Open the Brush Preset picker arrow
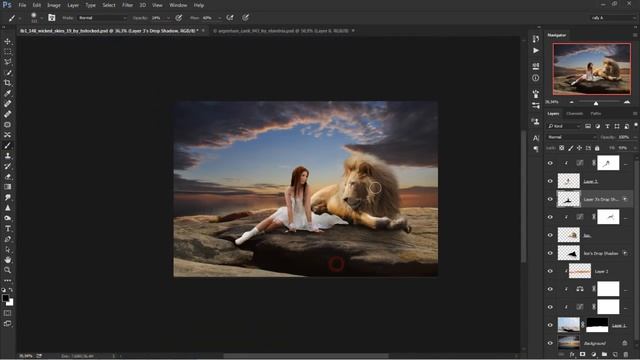 coord(42,18)
